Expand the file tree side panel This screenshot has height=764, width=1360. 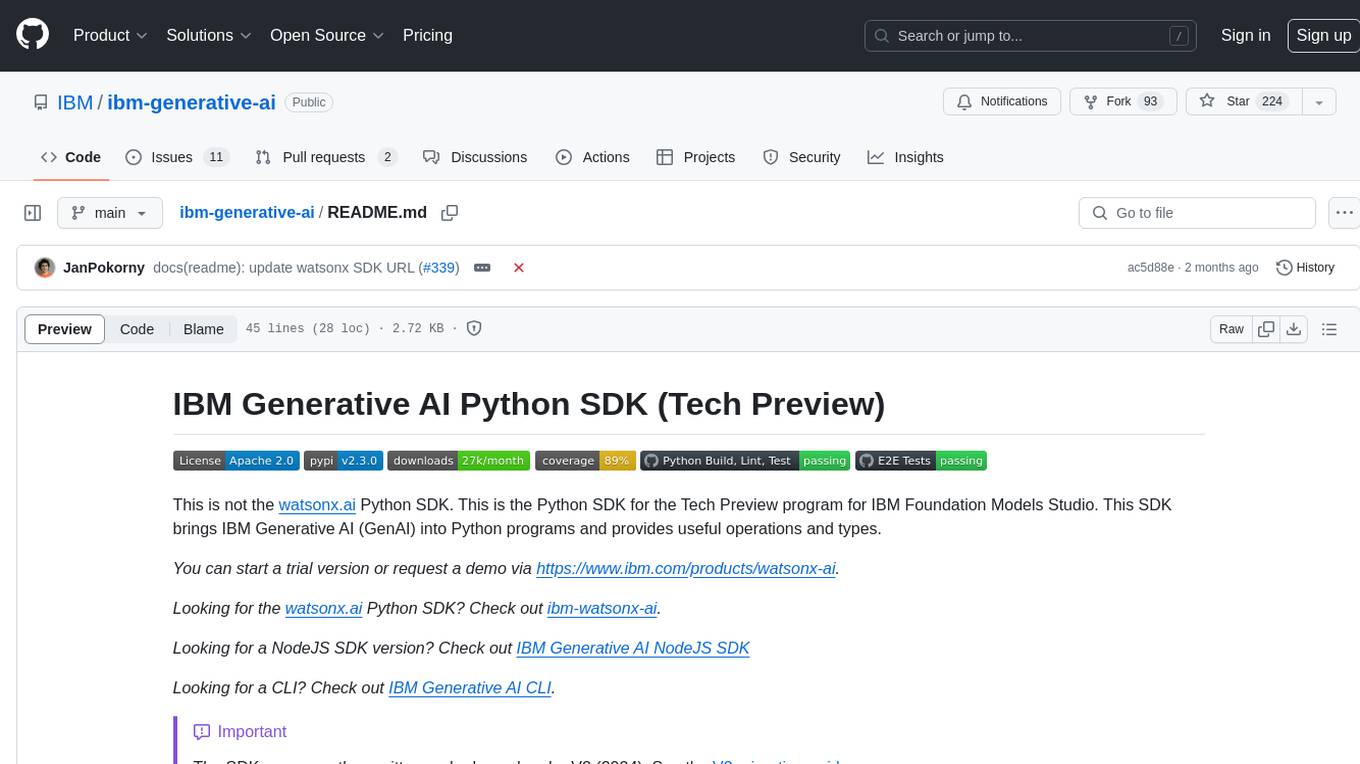coord(32,213)
